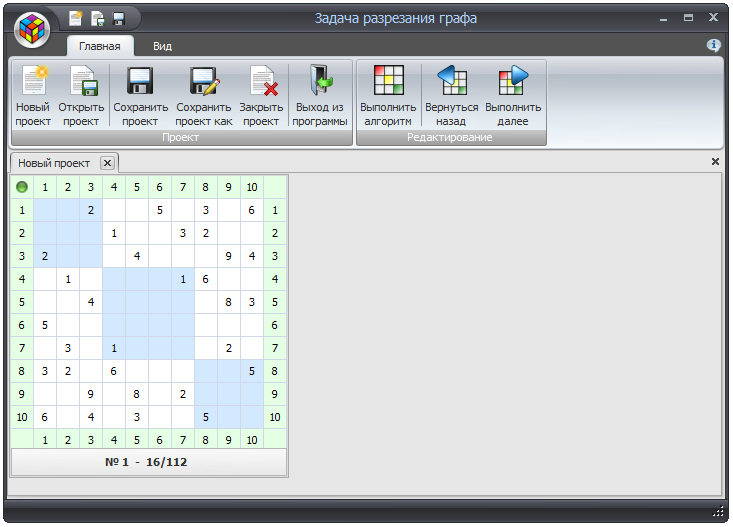The width and height of the screenshot is (733, 527).
Task: Select the Новый проект document tab
Action: point(54,163)
